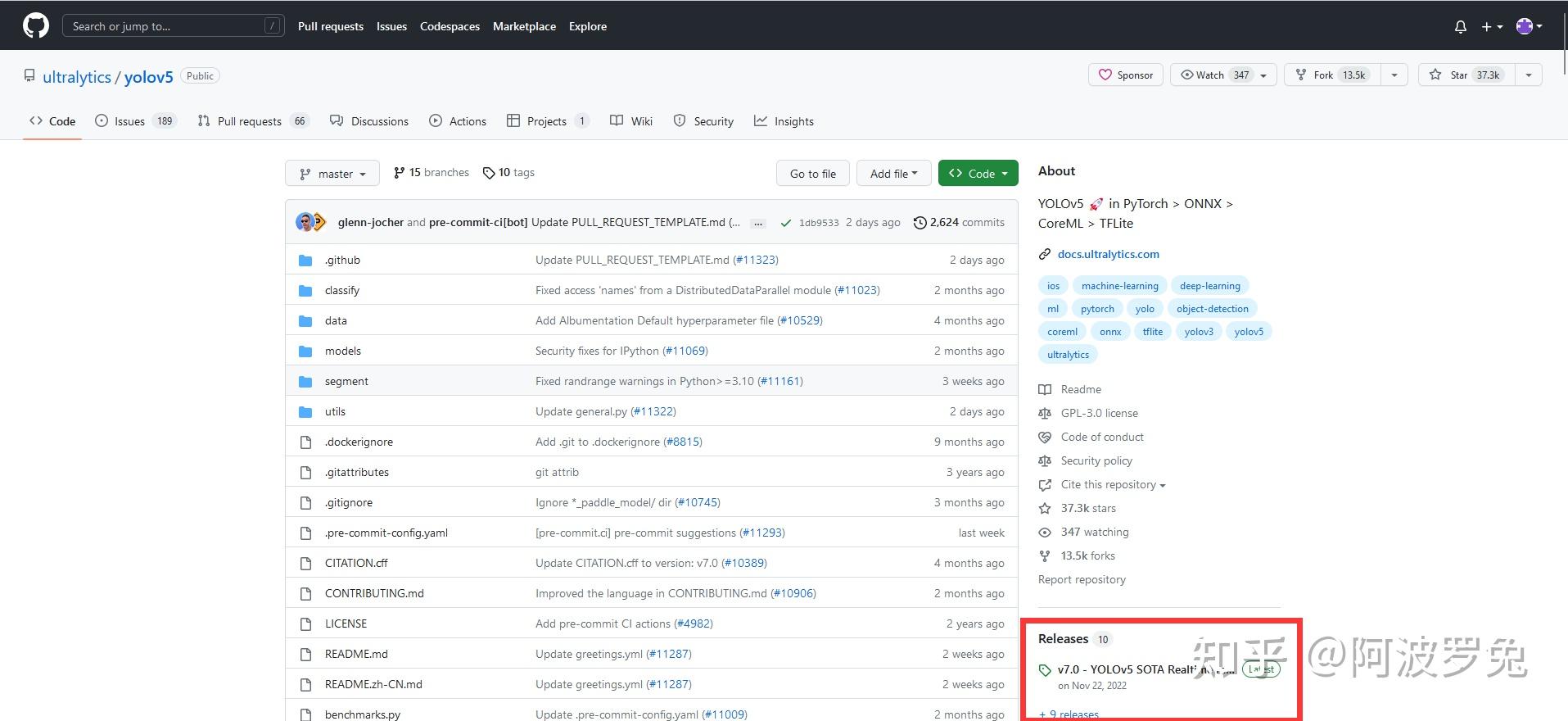Click the green check status icon

(786, 223)
